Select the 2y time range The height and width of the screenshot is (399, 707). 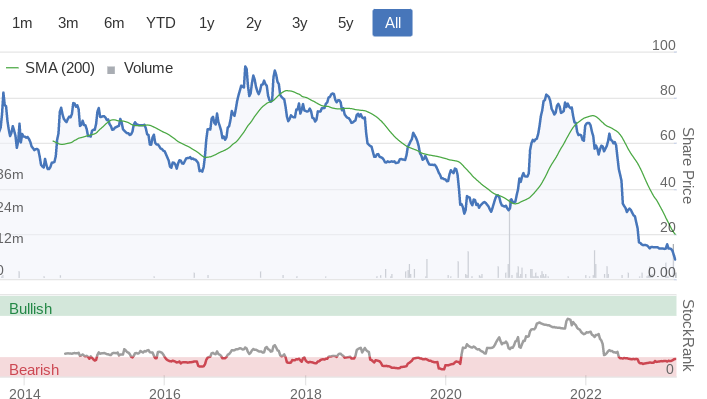point(253,23)
